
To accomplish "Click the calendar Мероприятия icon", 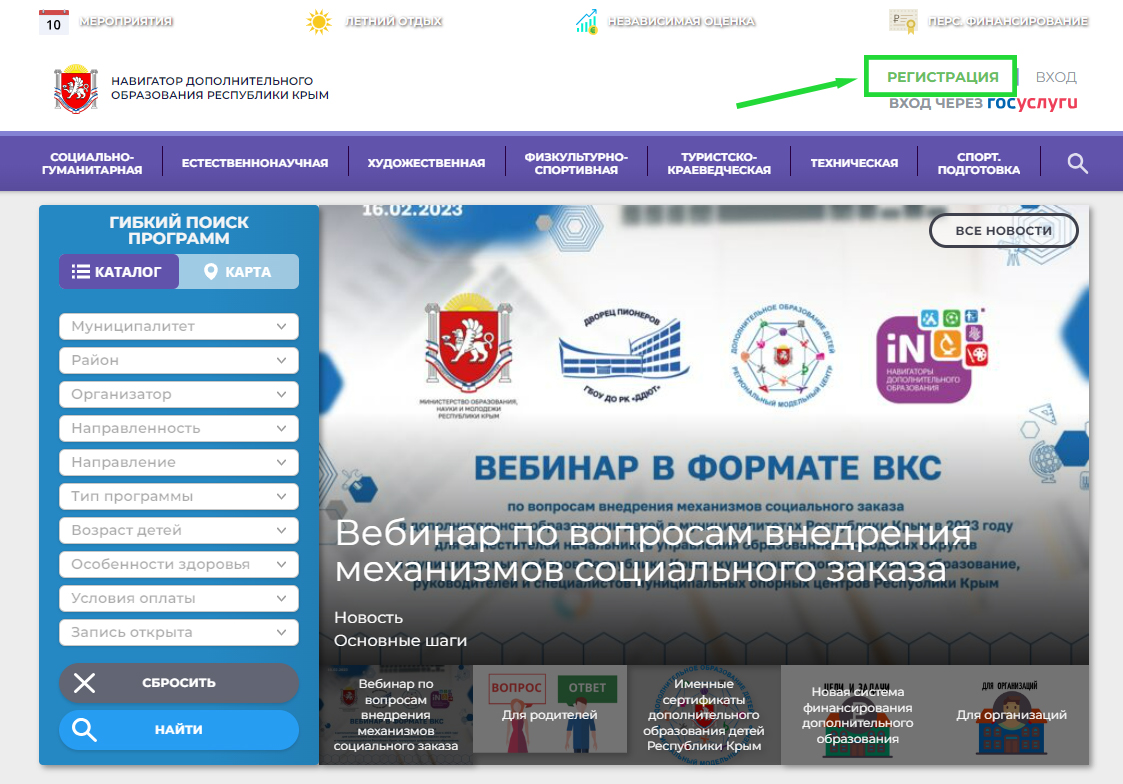I will 53,21.
